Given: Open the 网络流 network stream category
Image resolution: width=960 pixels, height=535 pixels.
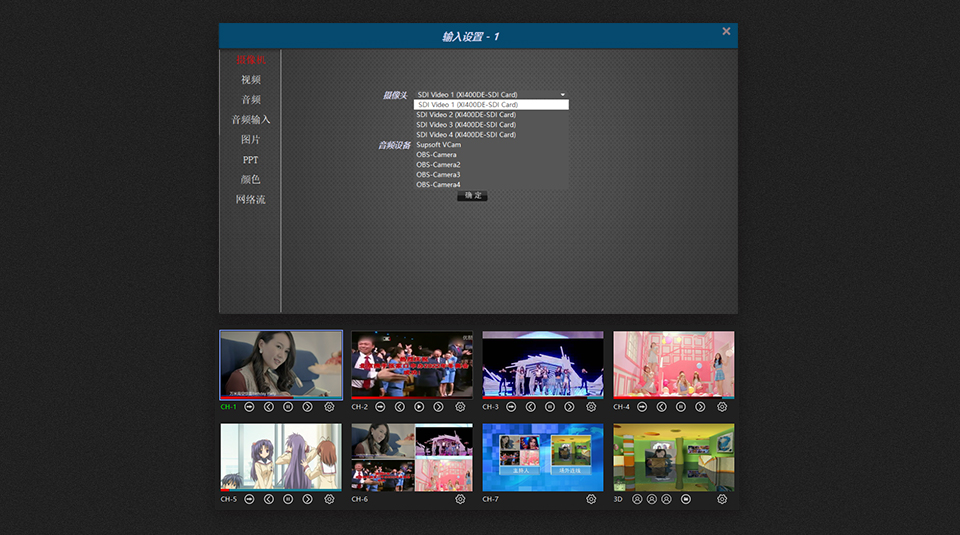Looking at the screenshot, I should 250,200.
